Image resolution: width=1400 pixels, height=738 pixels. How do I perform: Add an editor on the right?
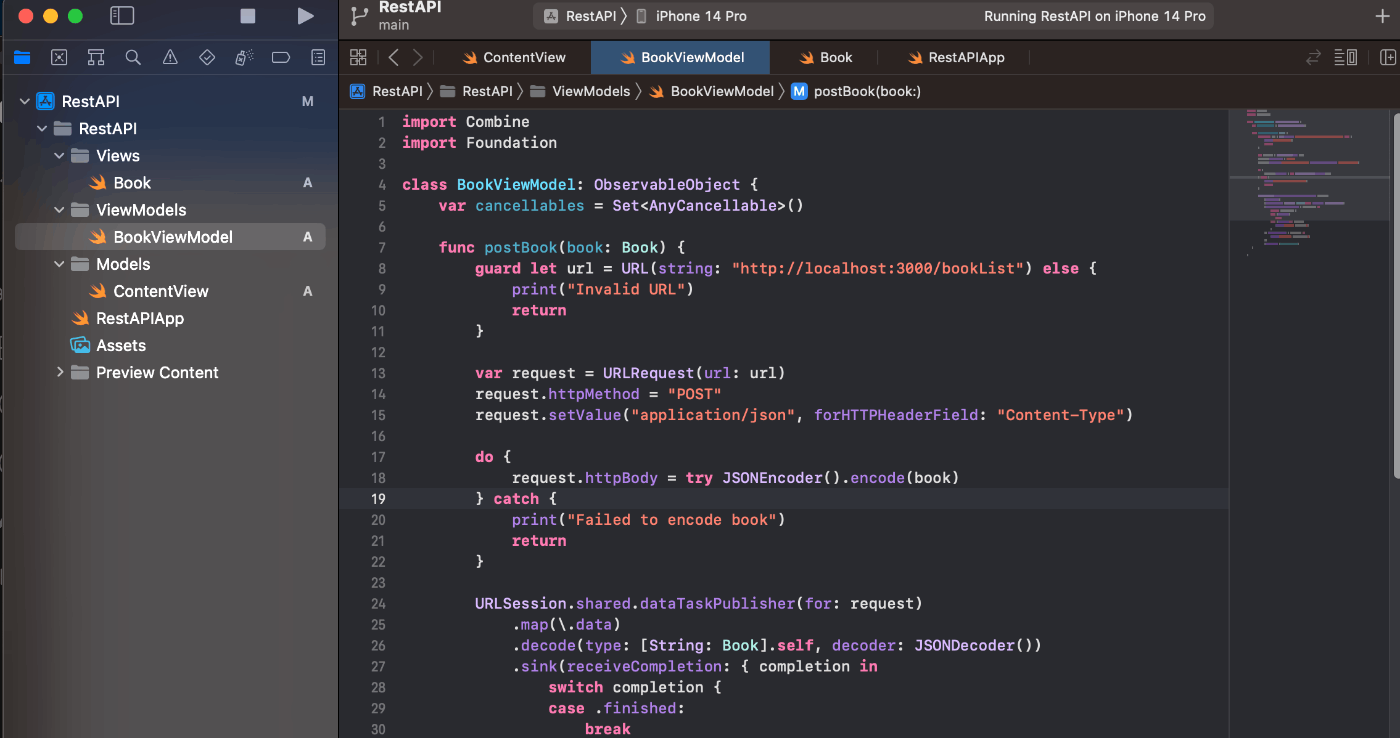point(1388,57)
